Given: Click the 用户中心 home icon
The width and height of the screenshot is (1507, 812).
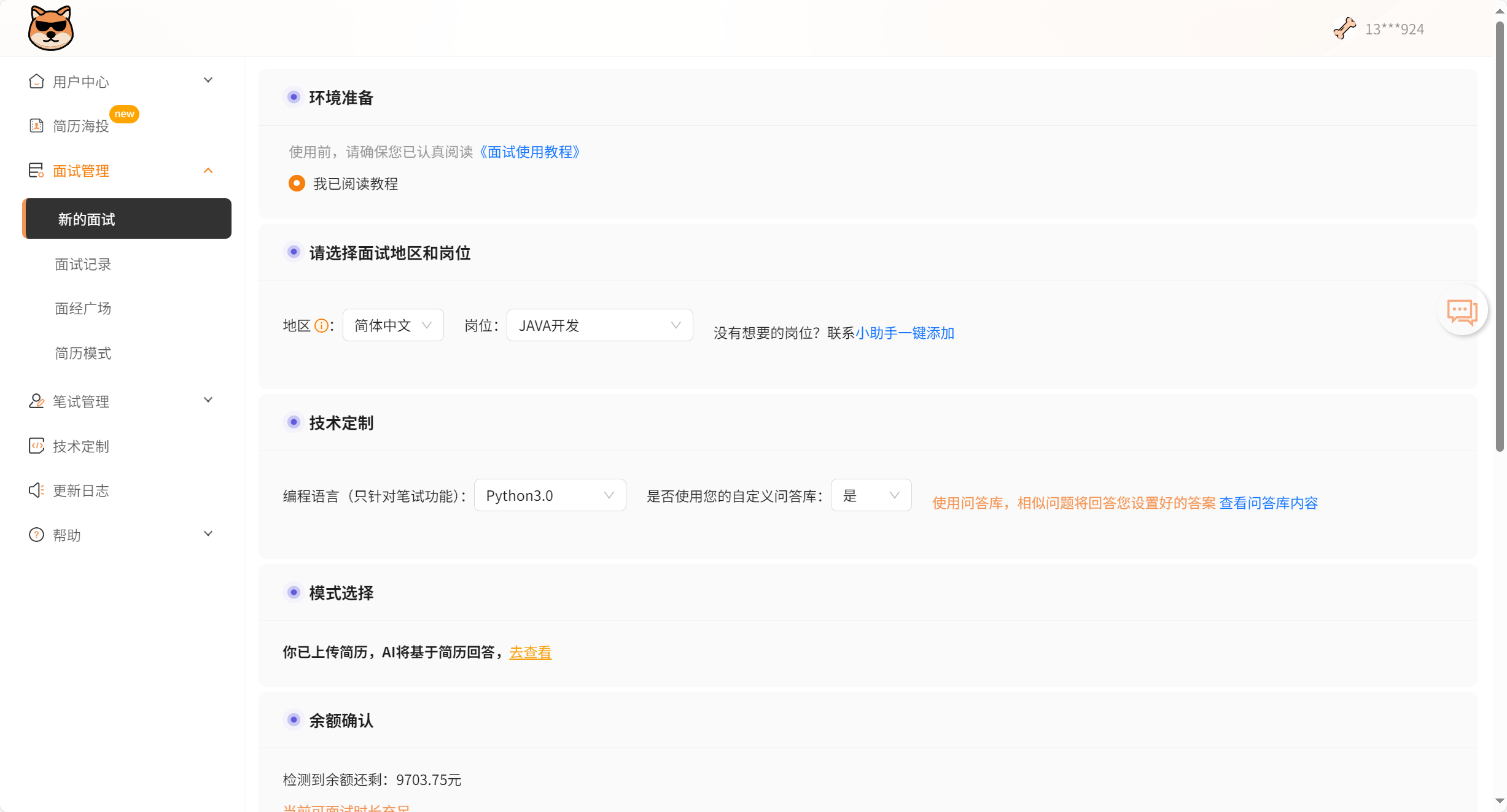Looking at the screenshot, I should pos(36,81).
